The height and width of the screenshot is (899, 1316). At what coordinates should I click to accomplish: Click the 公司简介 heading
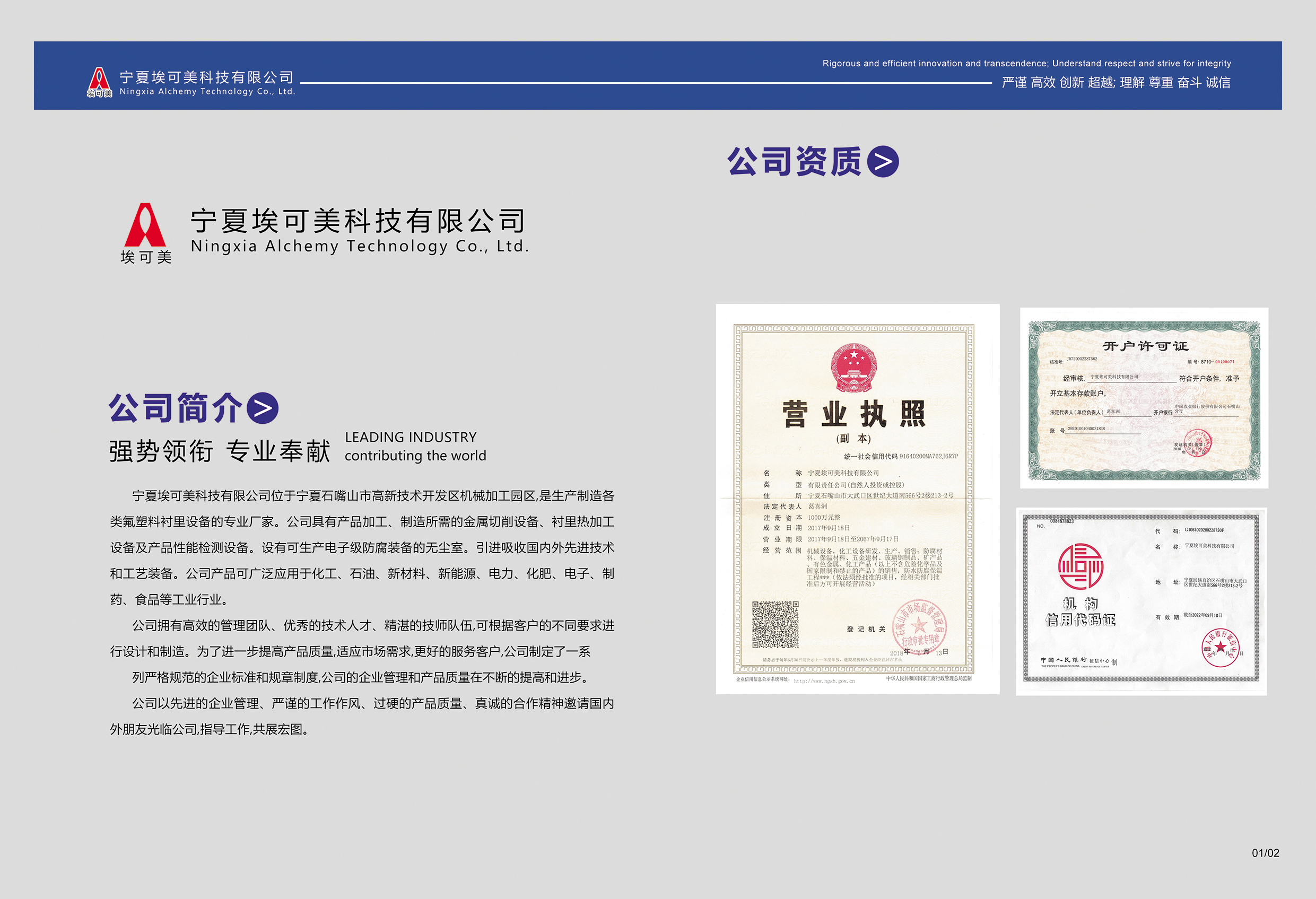[x=176, y=408]
